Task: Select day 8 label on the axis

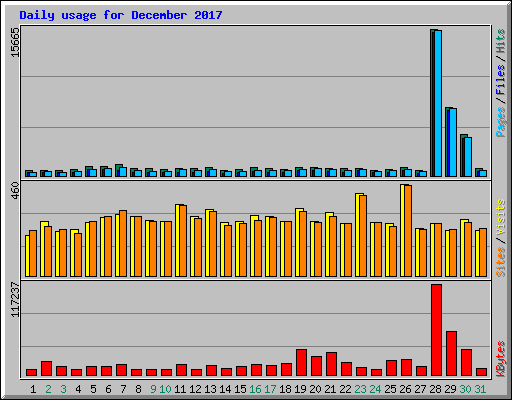Action: [138, 389]
